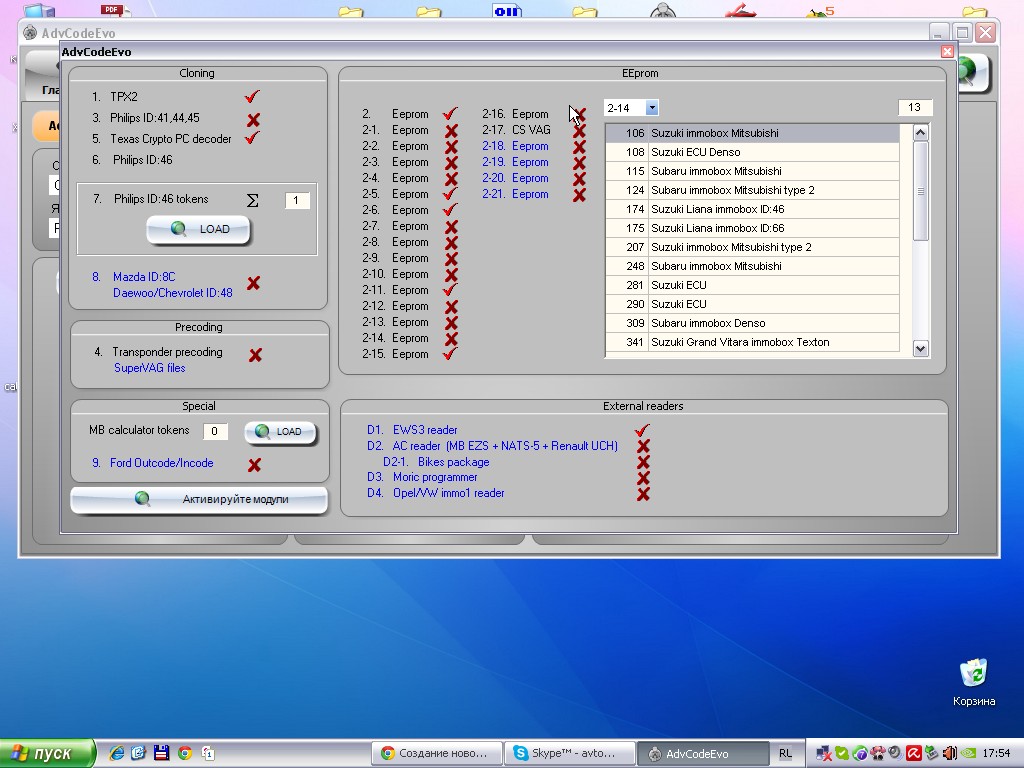
Task: Click the MB calculator tokens count field
Action: [215, 431]
